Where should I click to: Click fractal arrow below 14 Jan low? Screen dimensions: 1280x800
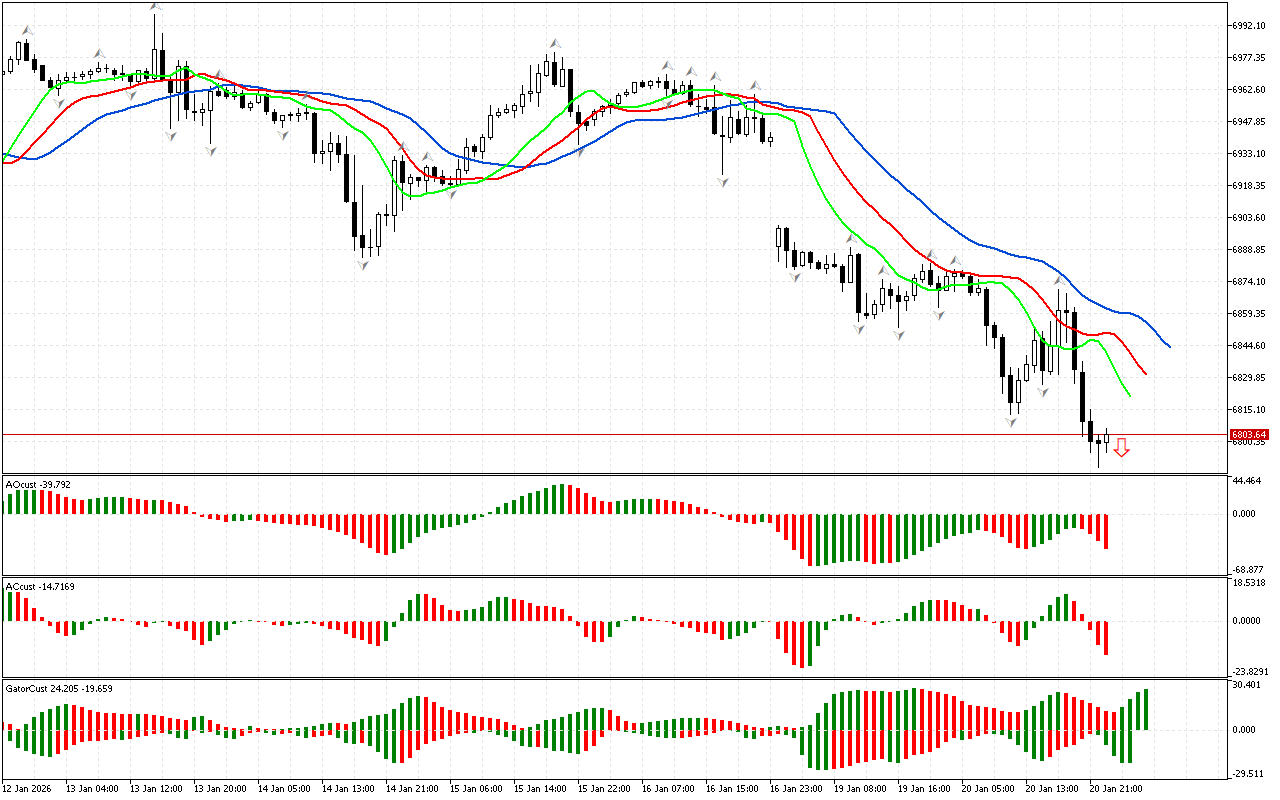pyautogui.click(x=363, y=264)
